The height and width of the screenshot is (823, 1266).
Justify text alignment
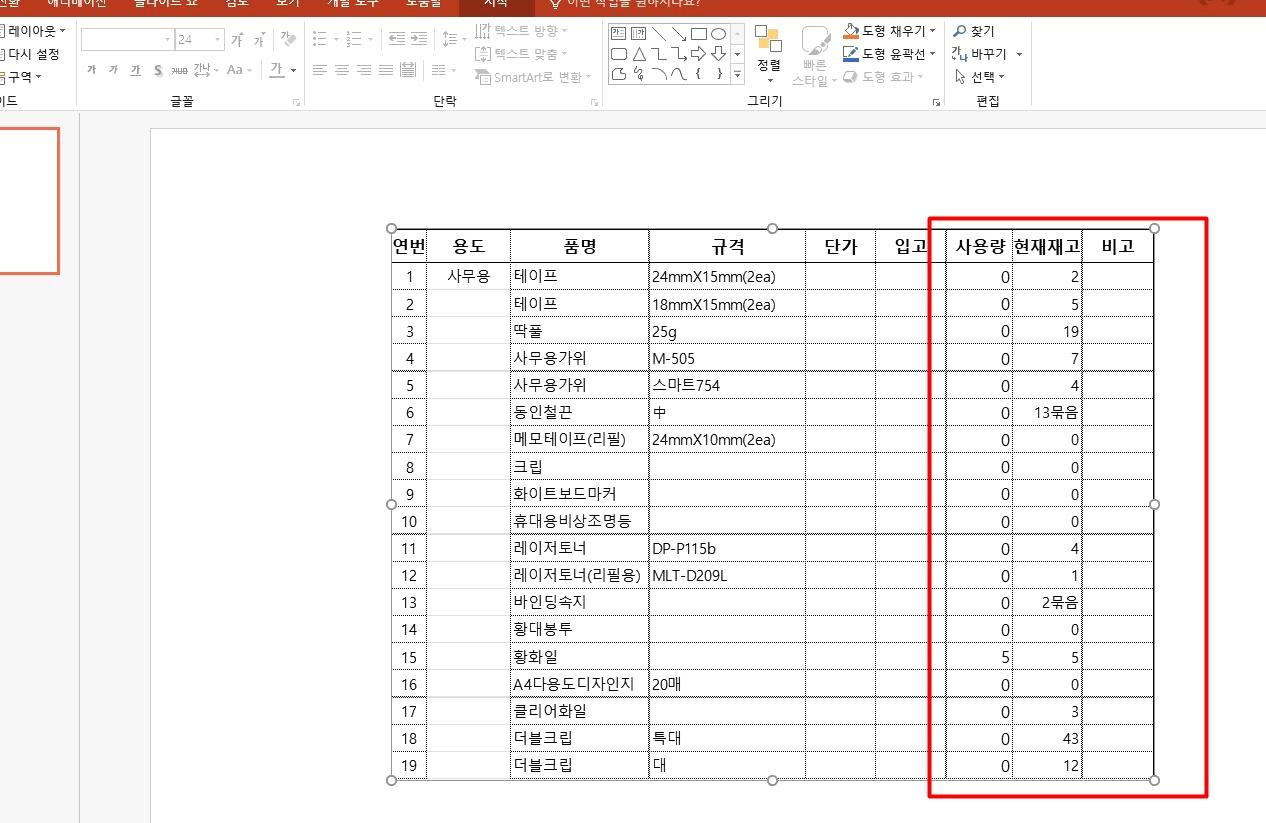click(x=386, y=70)
